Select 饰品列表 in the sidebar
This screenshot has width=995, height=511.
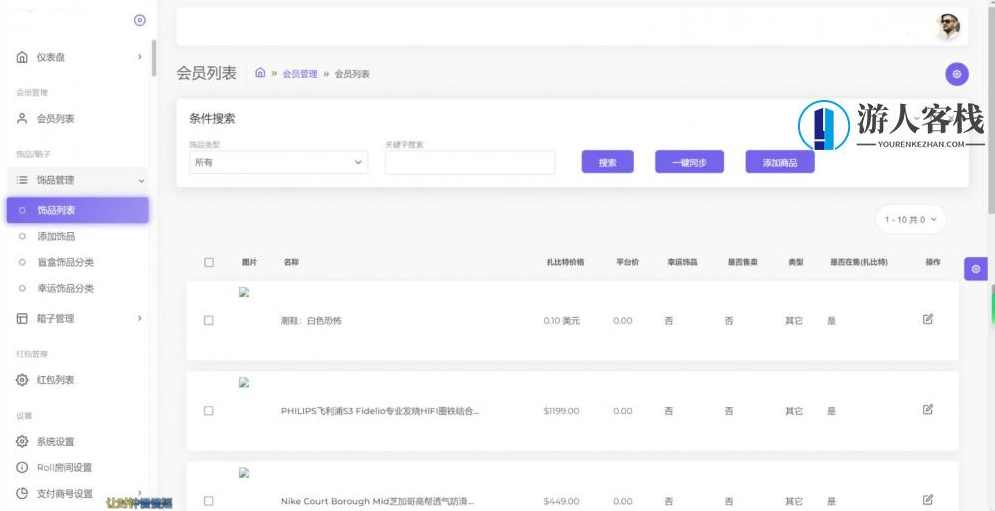[78, 210]
